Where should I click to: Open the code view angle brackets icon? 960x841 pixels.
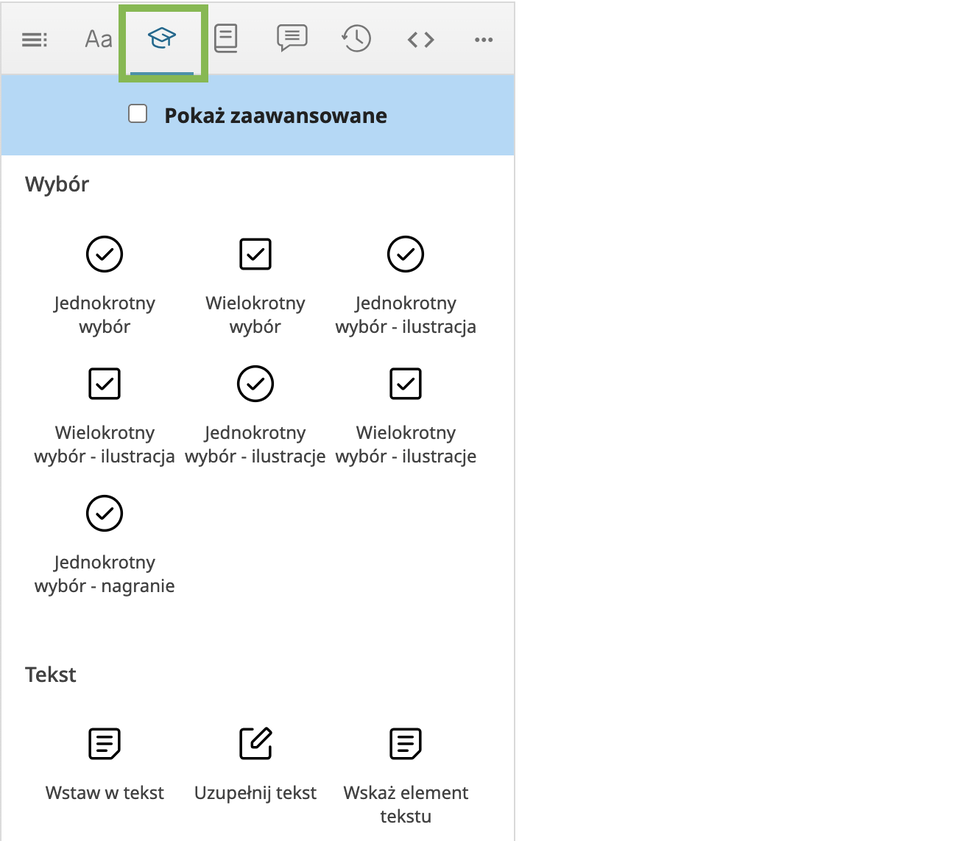pyautogui.click(x=421, y=40)
